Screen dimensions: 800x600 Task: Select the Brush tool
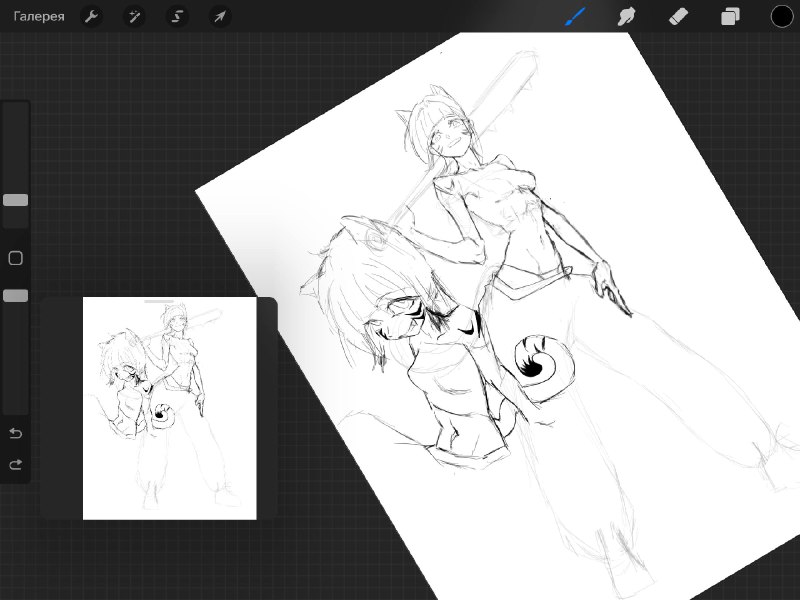click(576, 16)
